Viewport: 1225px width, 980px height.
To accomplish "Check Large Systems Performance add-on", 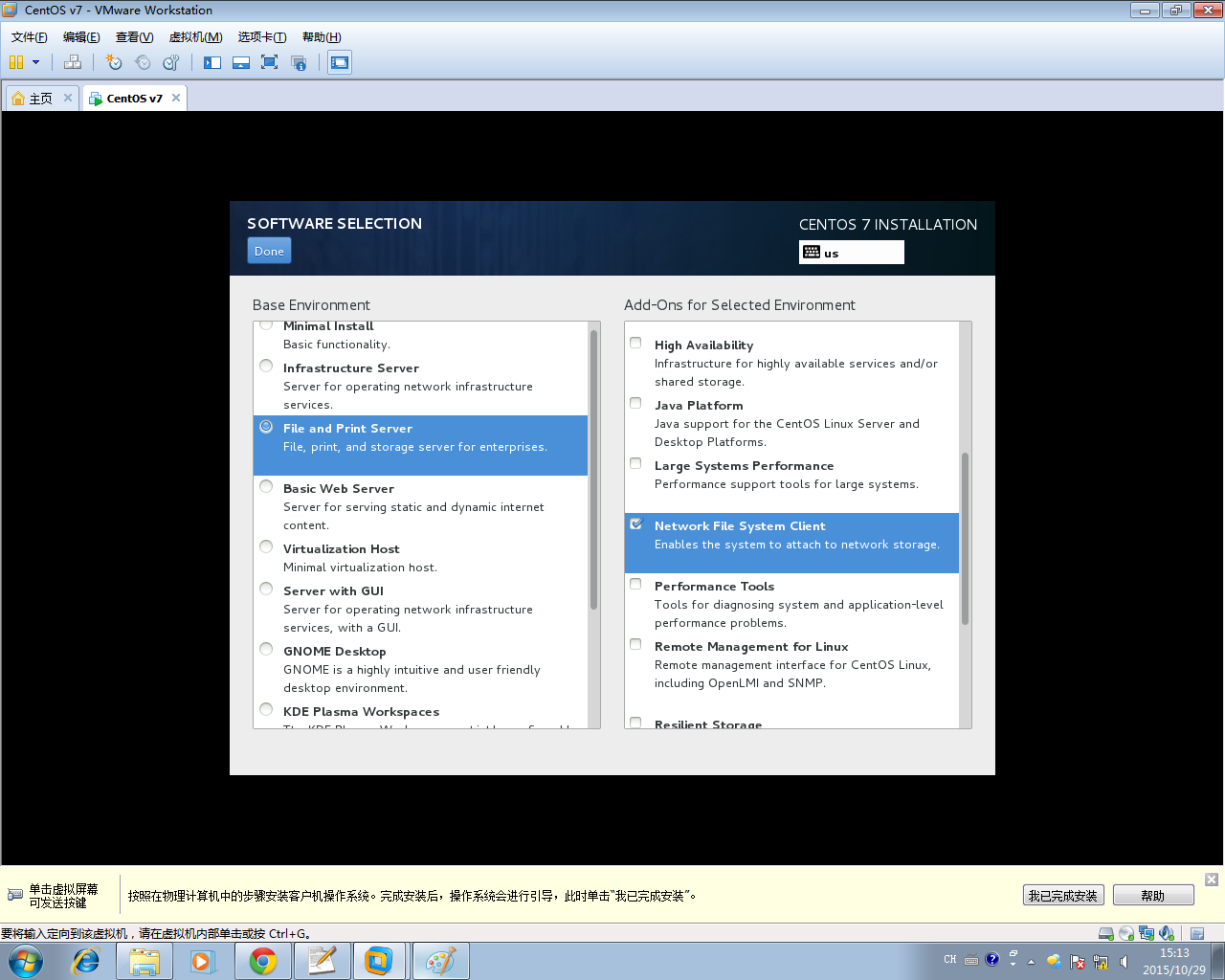I will (635, 463).
